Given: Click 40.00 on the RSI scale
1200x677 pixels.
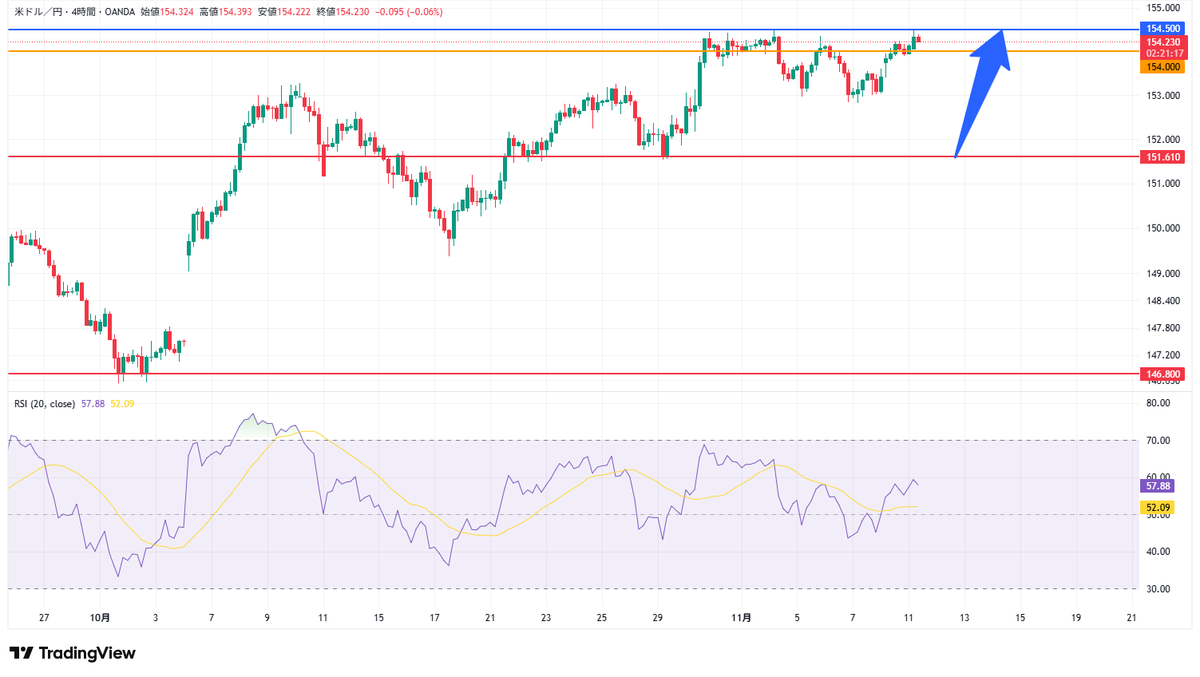Looking at the screenshot, I should (1158, 552).
